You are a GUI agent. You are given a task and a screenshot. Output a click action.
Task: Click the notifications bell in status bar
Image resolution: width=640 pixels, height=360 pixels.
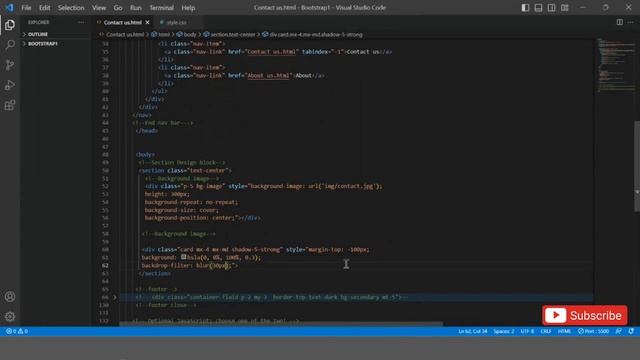pos(631,331)
